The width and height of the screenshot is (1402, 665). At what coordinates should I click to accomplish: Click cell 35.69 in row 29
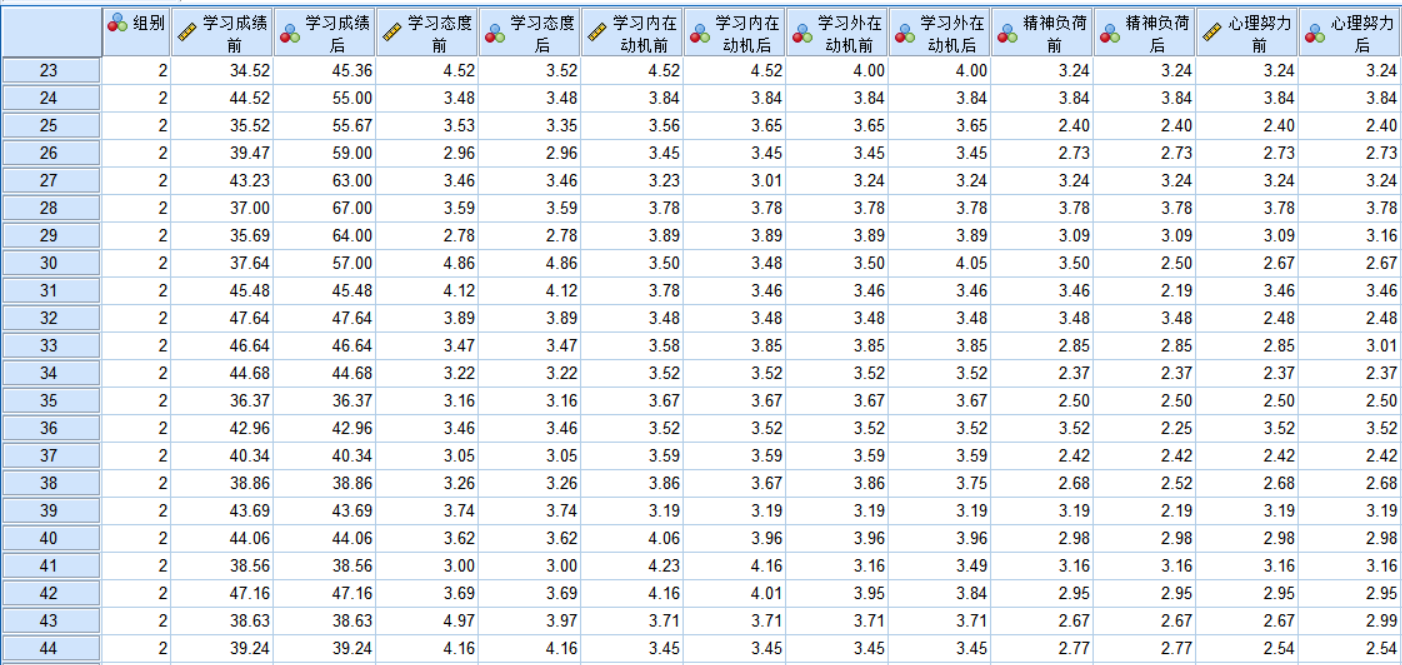pos(222,236)
